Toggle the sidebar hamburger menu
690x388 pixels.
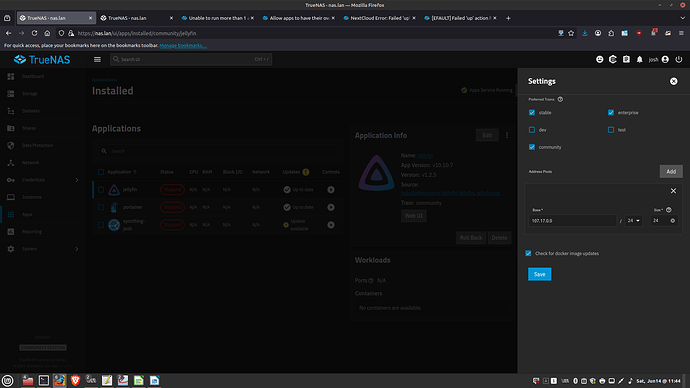click(97, 59)
